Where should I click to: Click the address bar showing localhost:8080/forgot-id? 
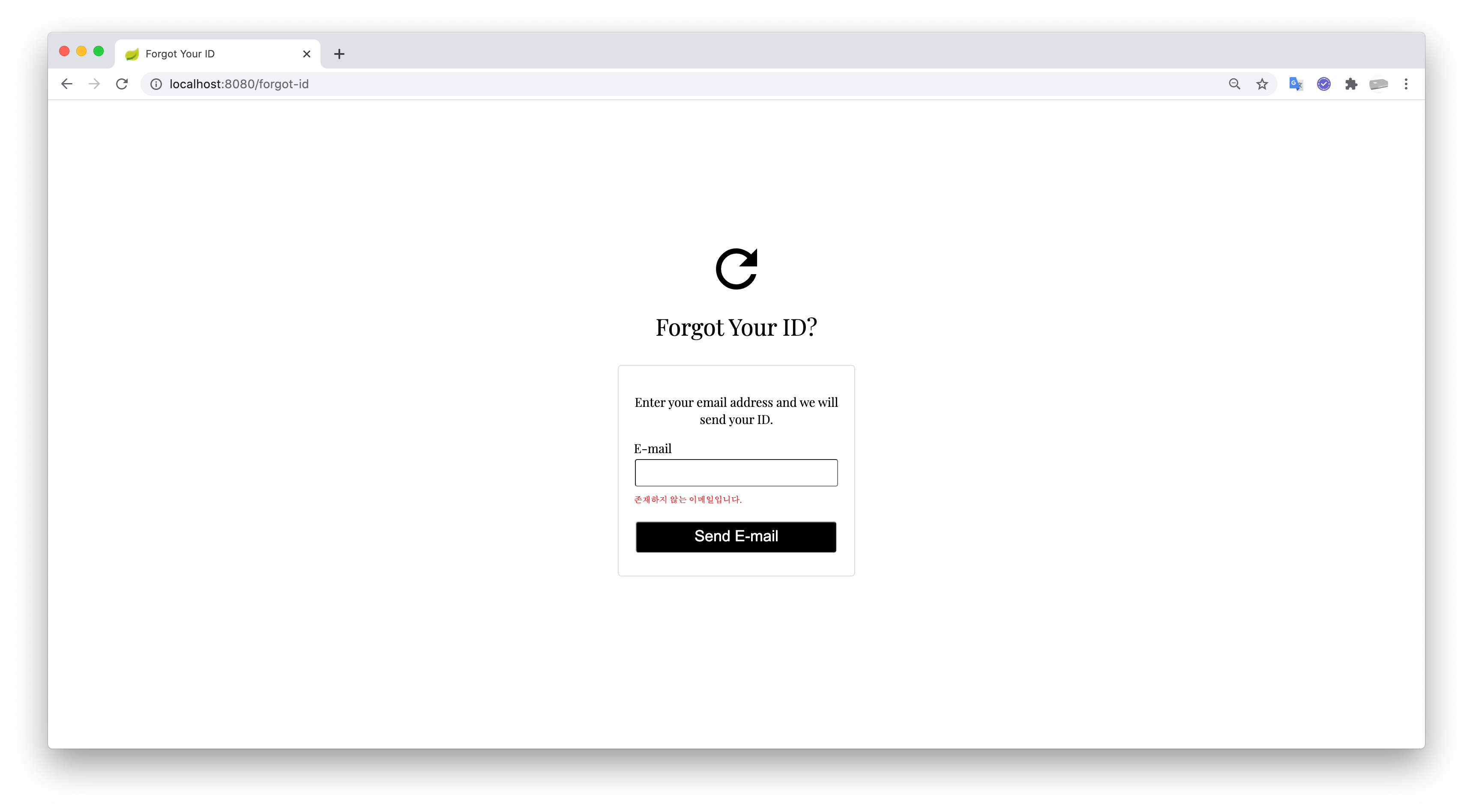coord(239,83)
